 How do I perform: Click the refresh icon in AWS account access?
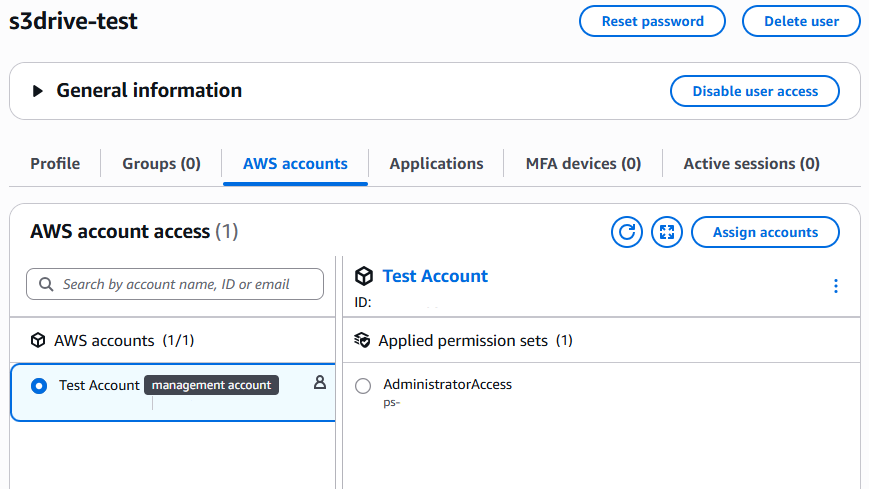point(627,232)
